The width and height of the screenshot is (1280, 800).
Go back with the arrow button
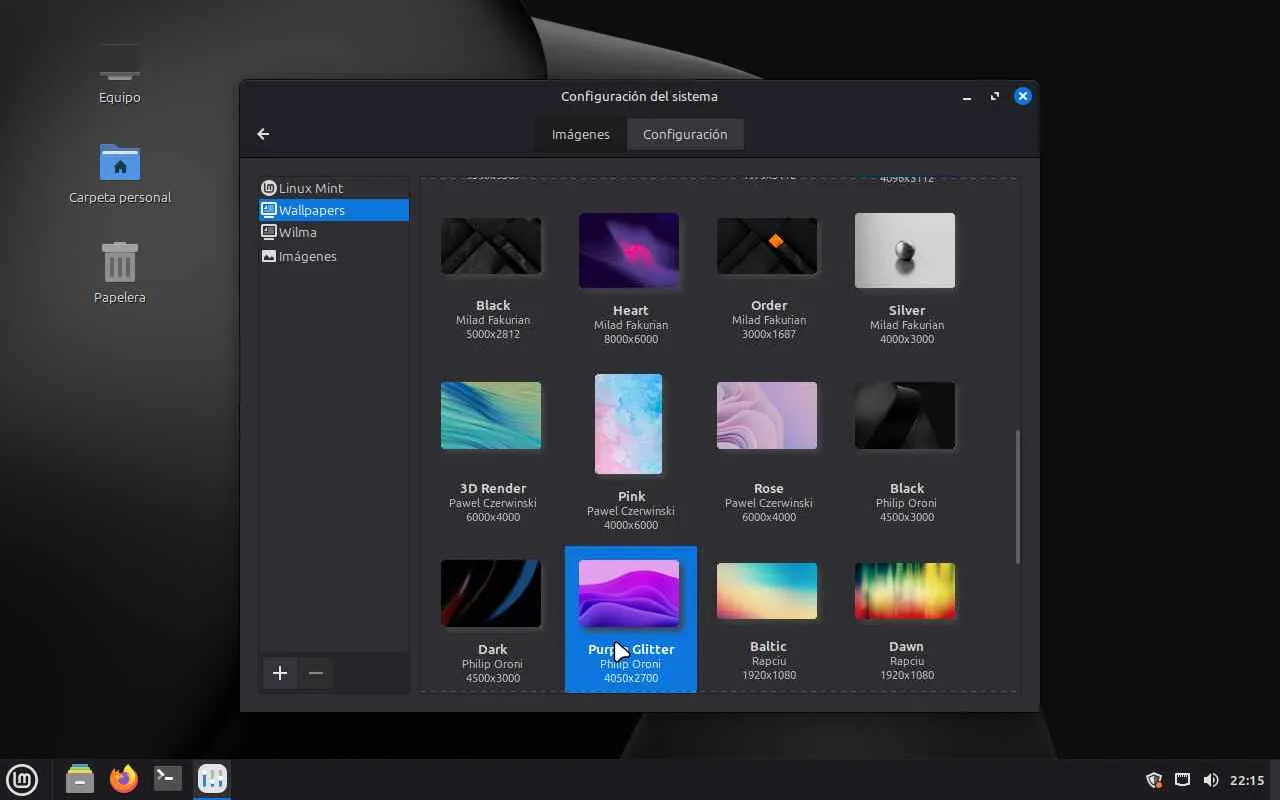(x=263, y=134)
